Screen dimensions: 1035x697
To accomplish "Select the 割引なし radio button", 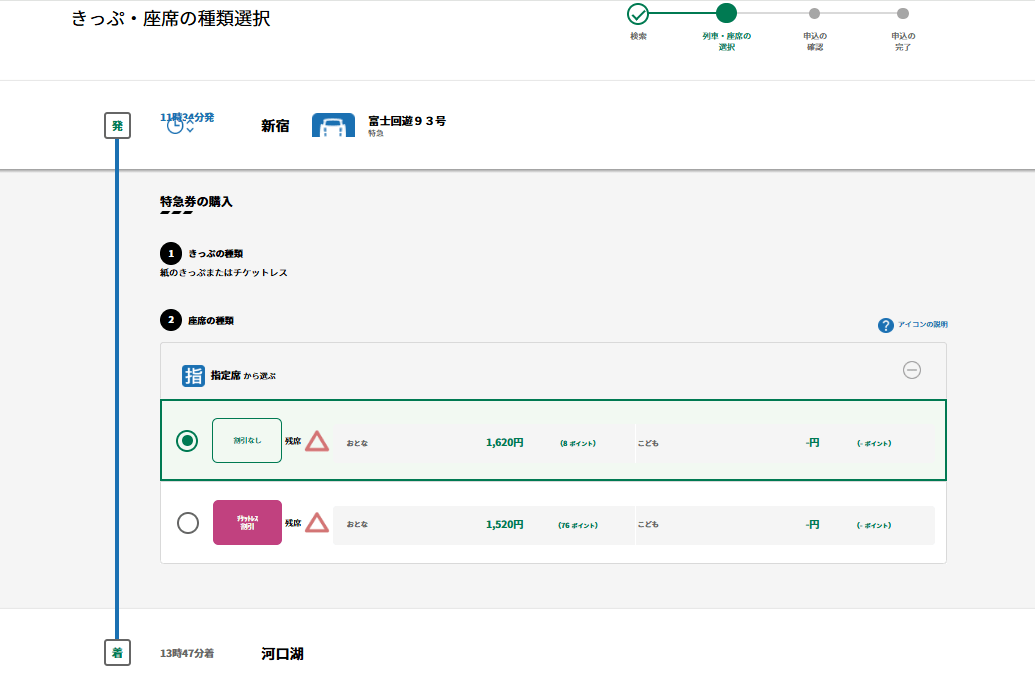I will click(187, 441).
